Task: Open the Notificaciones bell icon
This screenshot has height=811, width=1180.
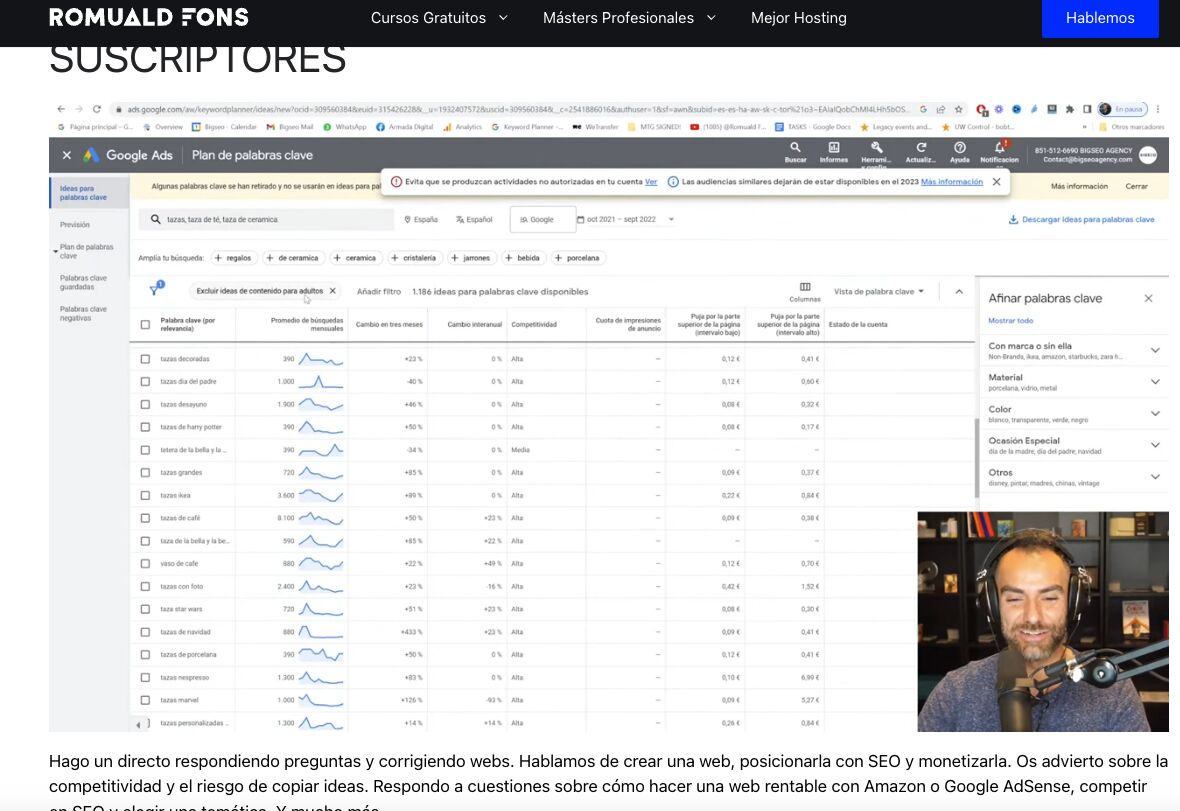Action: tap(999, 148)
